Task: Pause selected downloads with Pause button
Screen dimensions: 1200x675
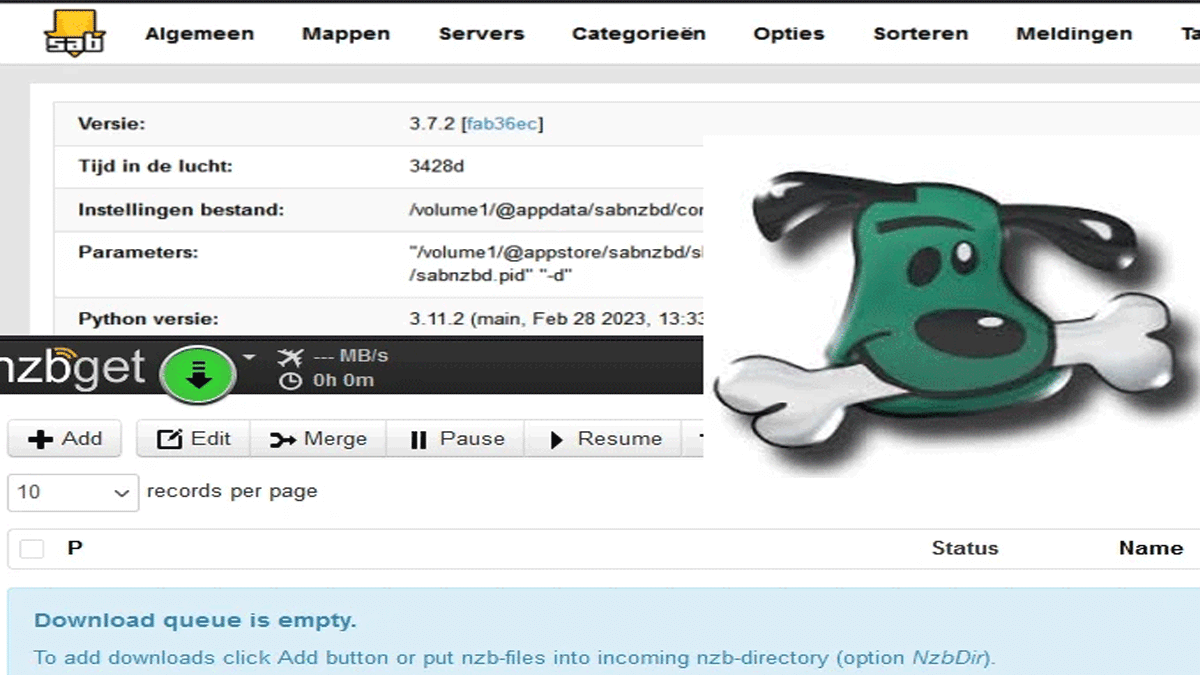Action: click(457, 439)
